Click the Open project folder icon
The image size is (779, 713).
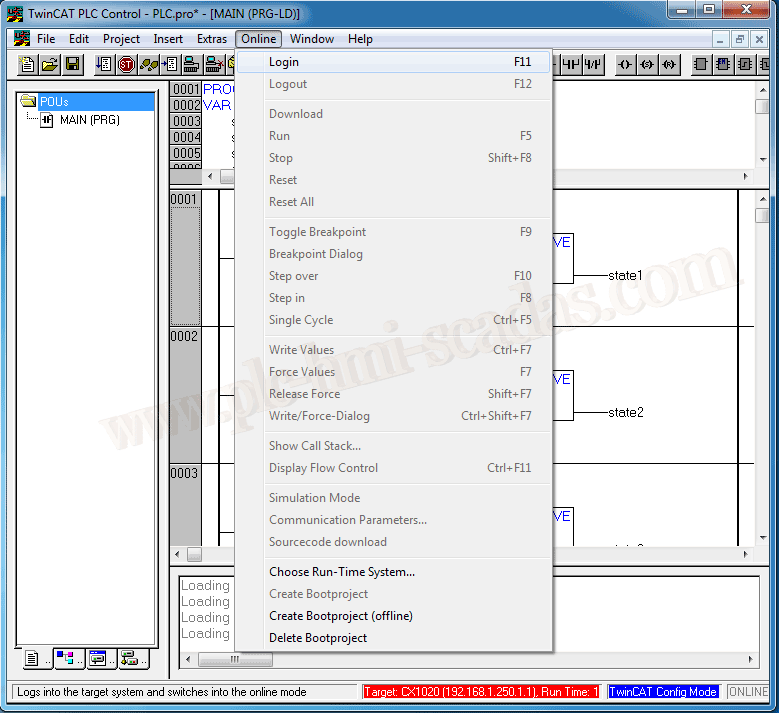[50, 65]
